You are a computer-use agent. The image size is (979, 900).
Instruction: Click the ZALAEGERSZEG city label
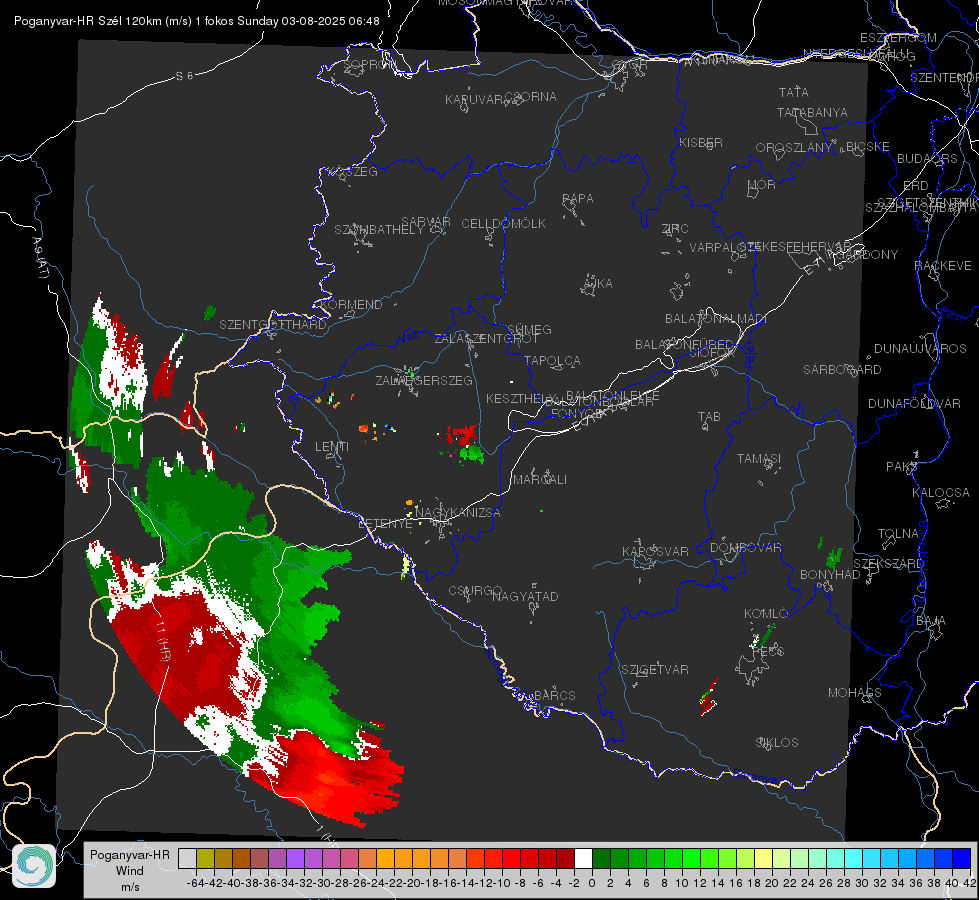pos(424,380)
